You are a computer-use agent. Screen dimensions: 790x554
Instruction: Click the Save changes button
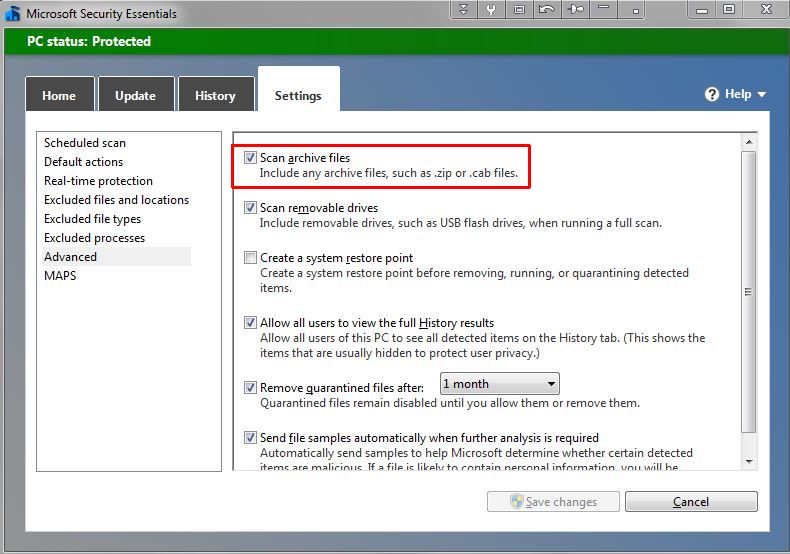coord(553,502)
